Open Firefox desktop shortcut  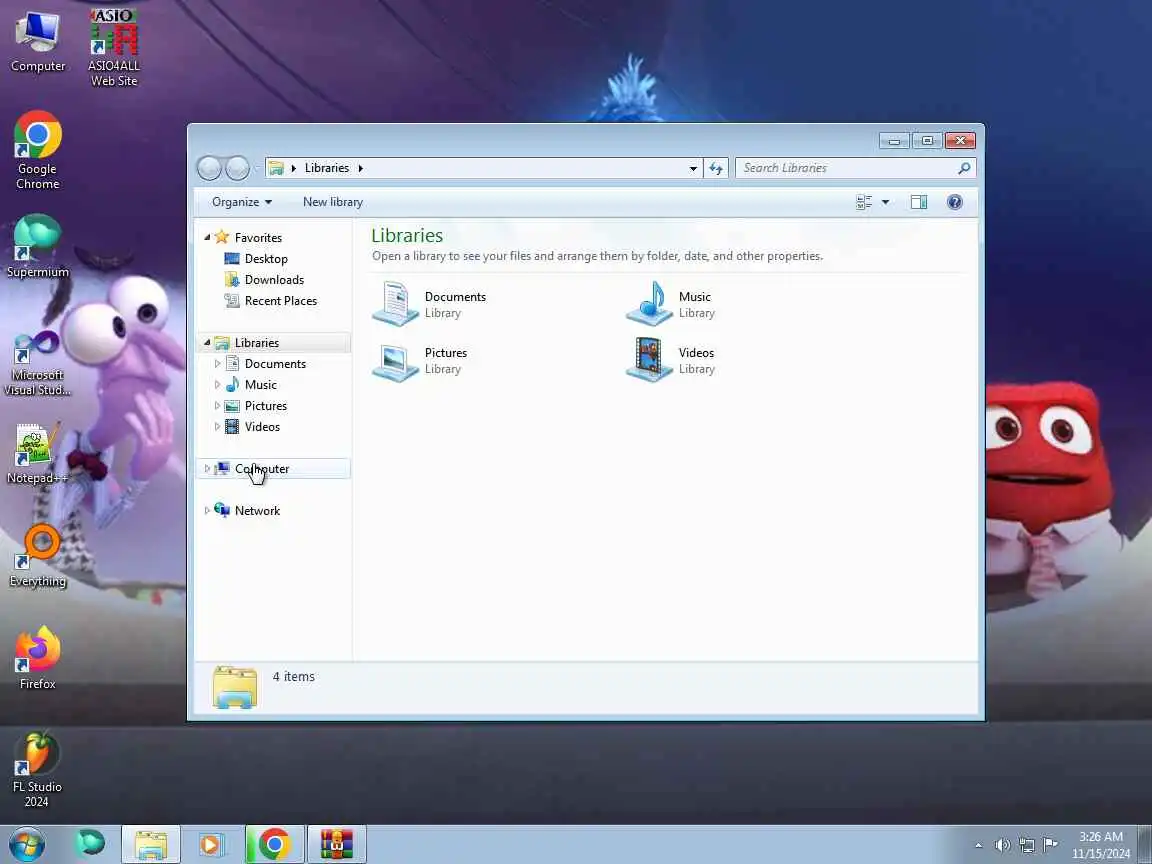coord(37,658)
